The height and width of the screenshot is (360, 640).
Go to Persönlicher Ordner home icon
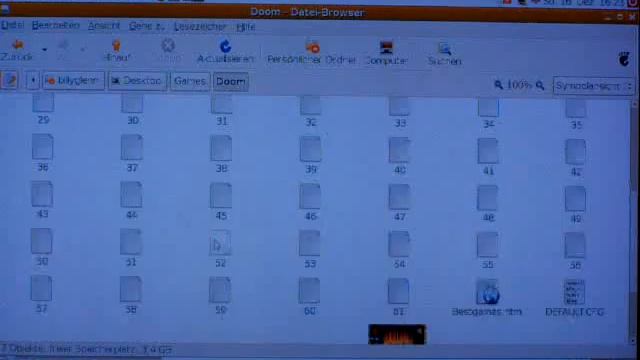(x=313, y=47)
